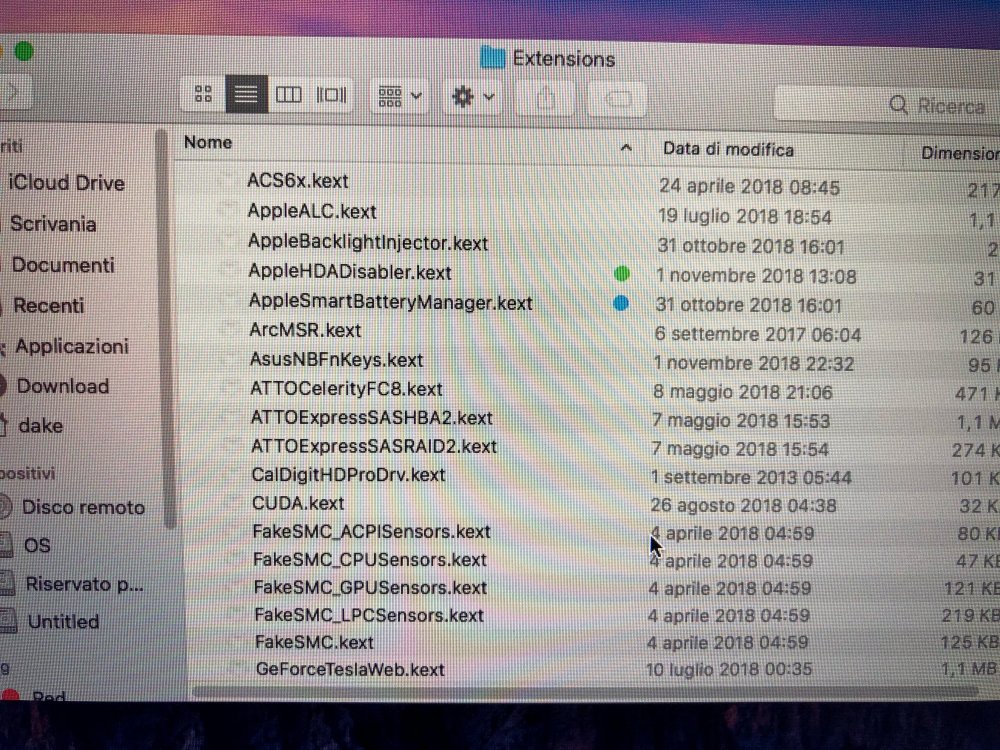Click blue tag dot on AppleSmartBatteryManager row
Viewport: 1000px width, 750px height.
tap(621, 304)
